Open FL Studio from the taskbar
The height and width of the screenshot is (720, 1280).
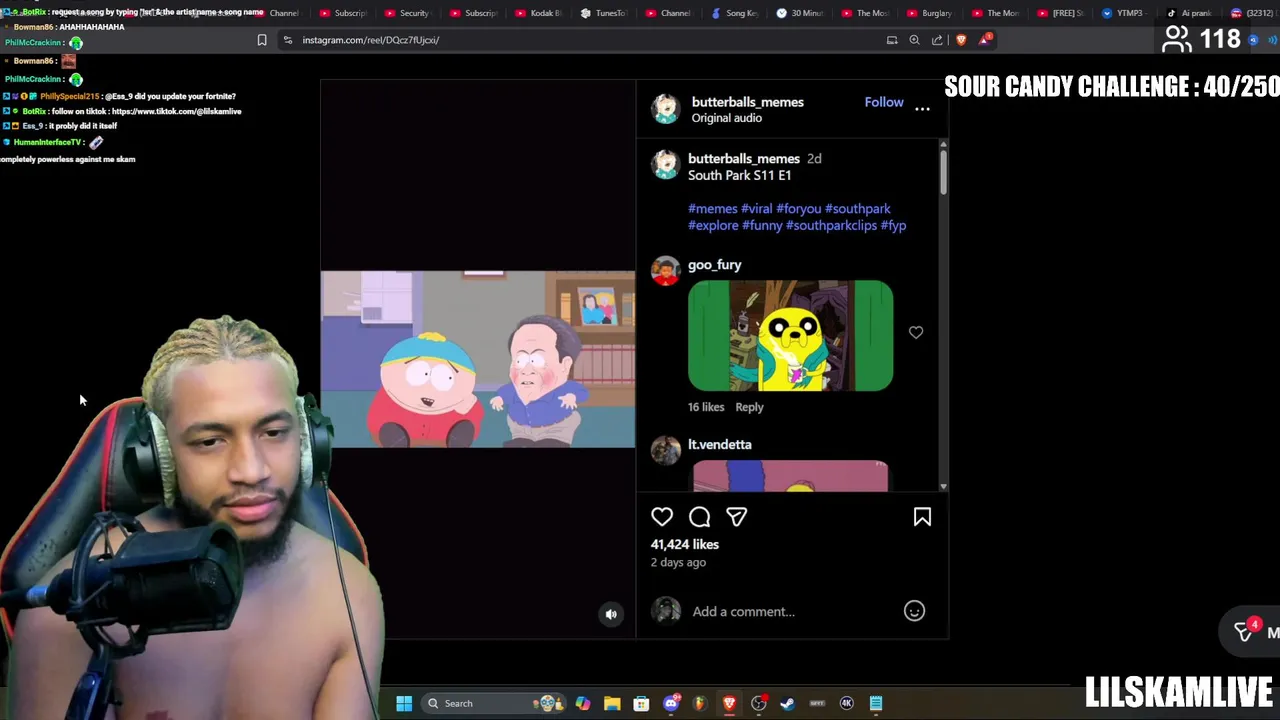[700, 703]
